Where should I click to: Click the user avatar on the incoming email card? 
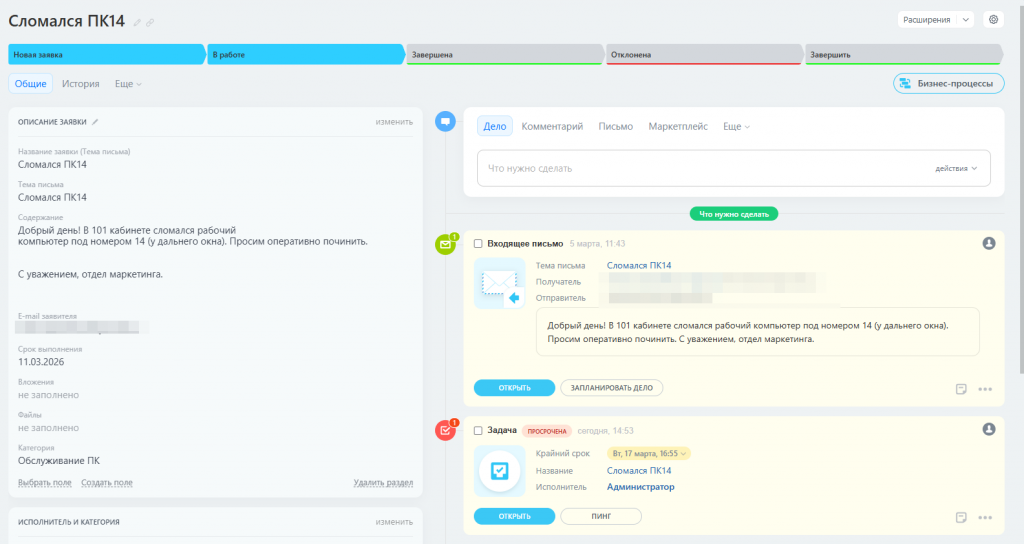pos(989,243)
